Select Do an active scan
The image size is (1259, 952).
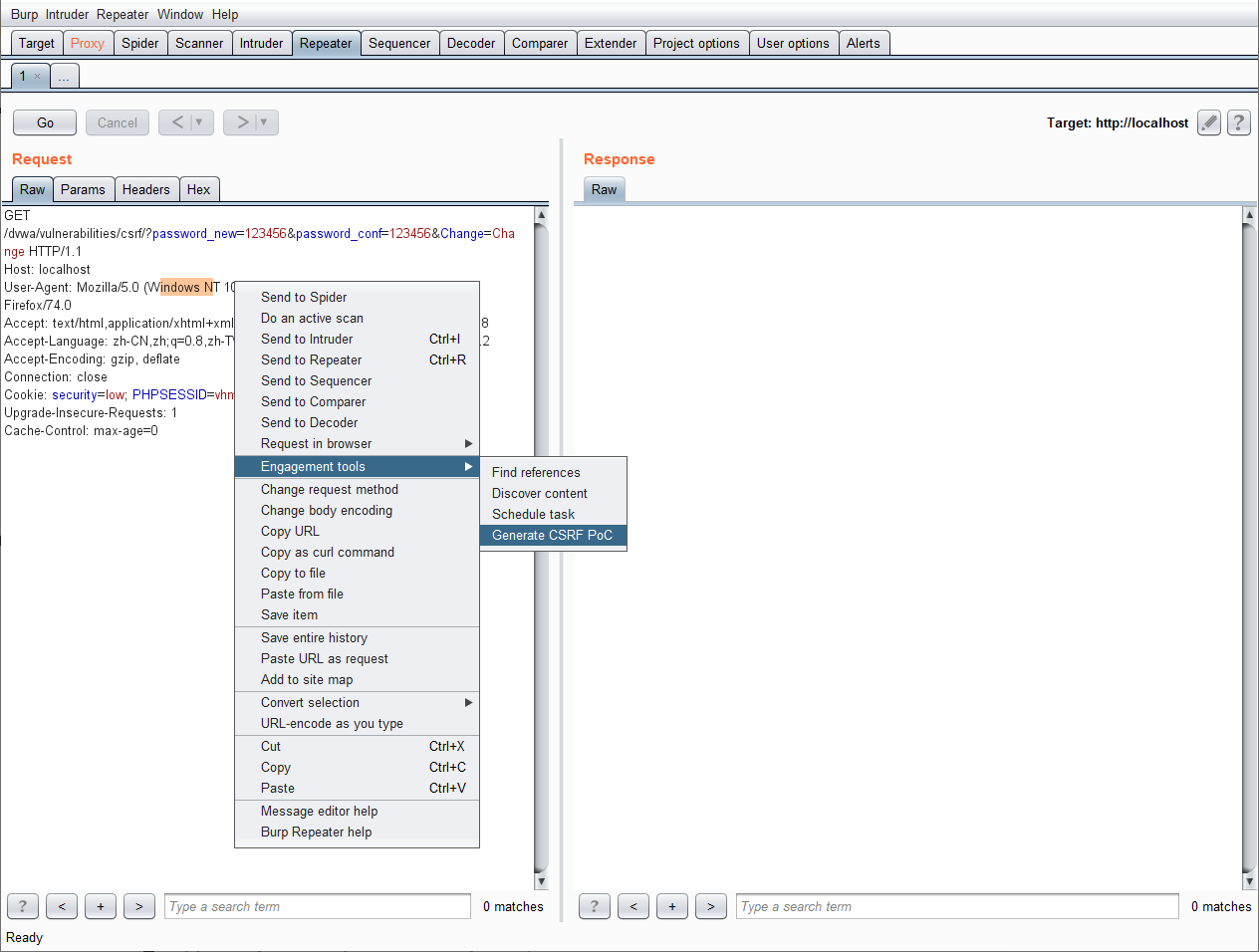coord(357,319)
